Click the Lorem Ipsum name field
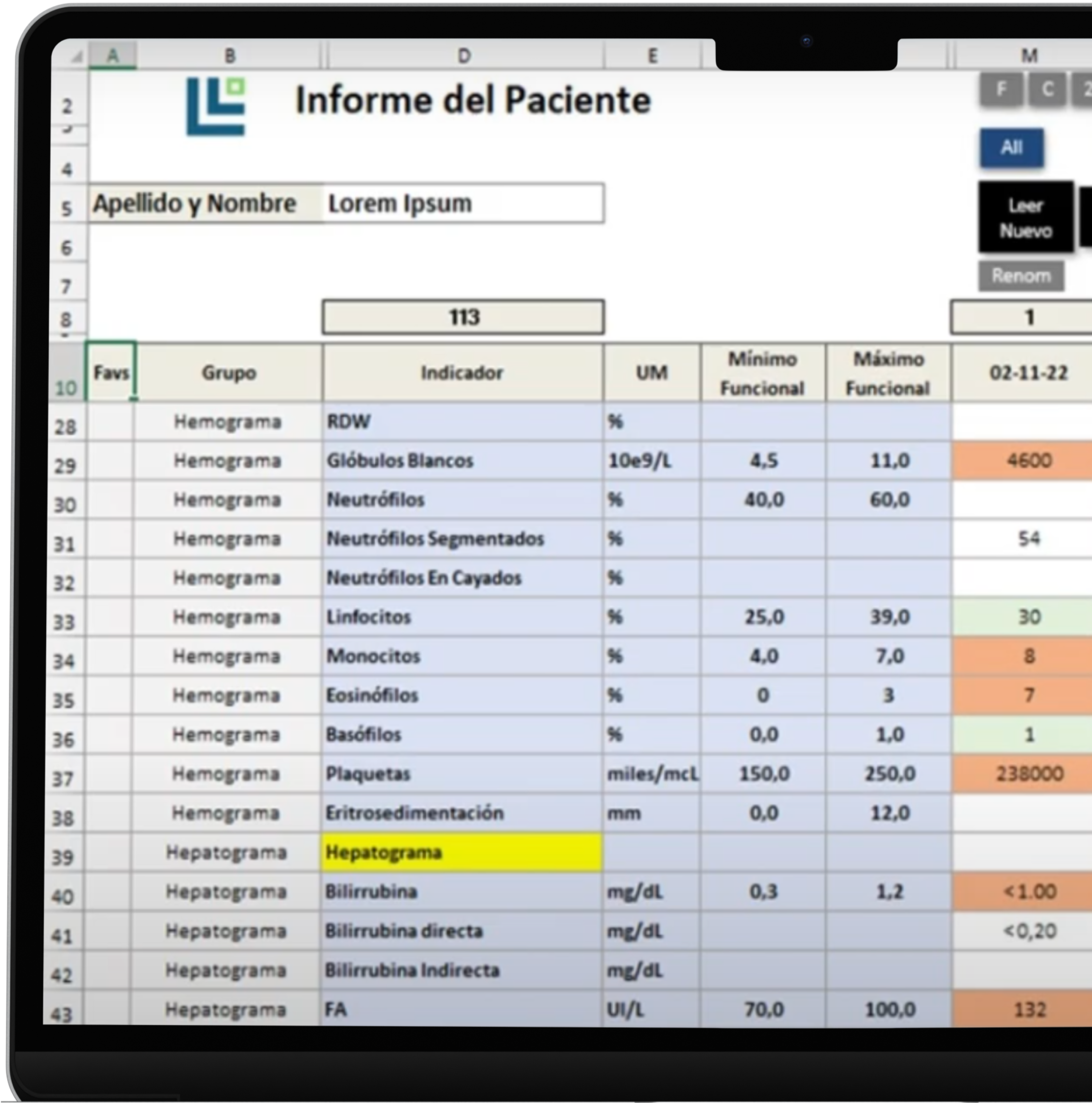This screenshot has width=1092, height=1103. point(462,204)
